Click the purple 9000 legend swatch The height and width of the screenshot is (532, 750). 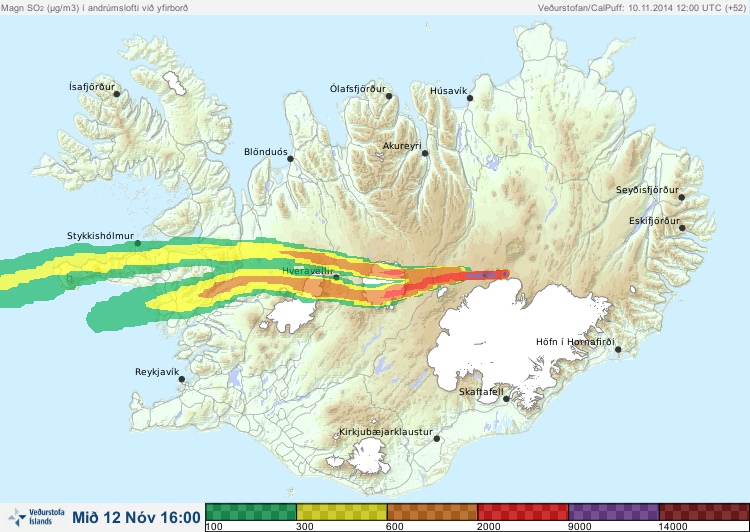tap(614, 512)
